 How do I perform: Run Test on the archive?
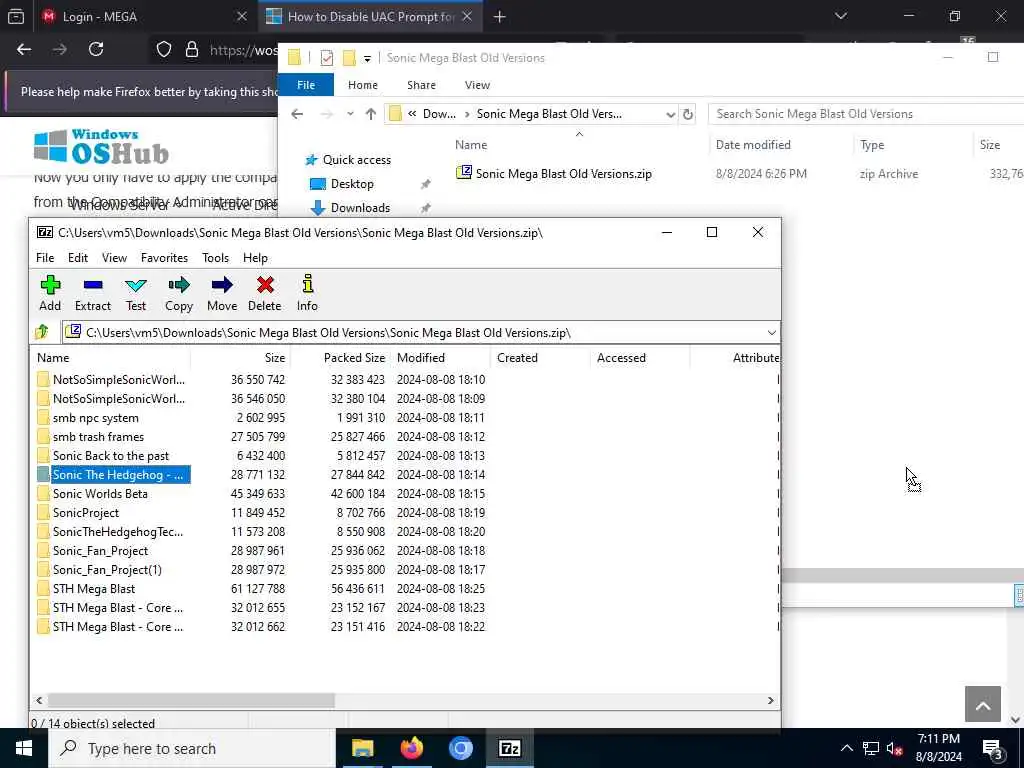[136, 293]
